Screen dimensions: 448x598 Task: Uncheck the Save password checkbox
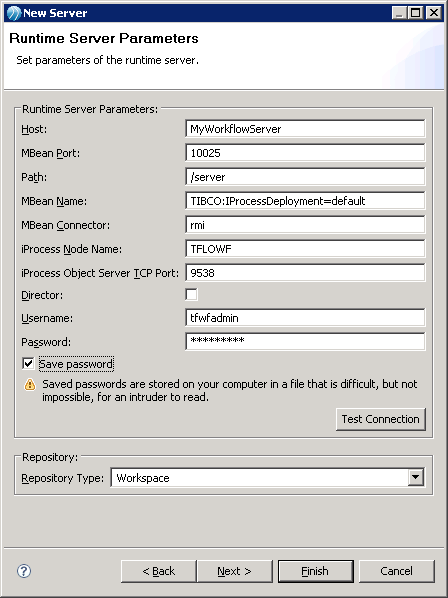pyautogui.click(x=28, y=363)
